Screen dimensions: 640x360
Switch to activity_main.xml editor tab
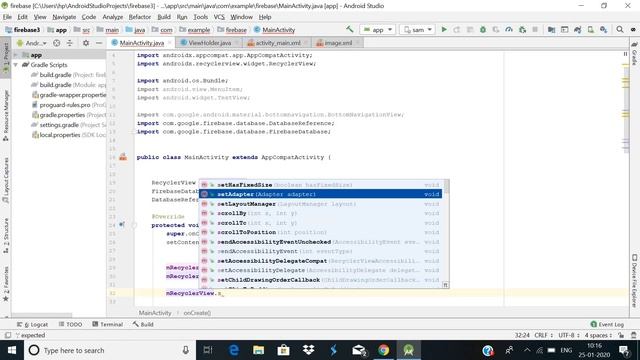click(x=277, y=43)
